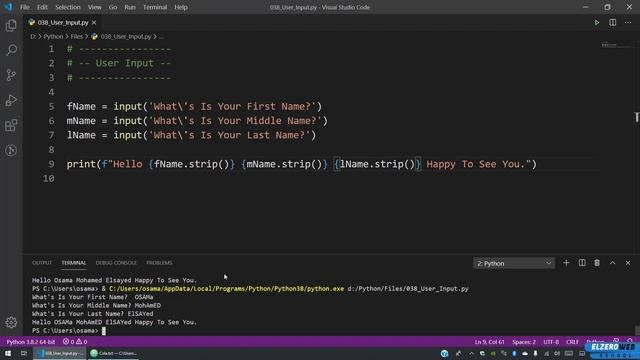Click line number 5 in gutter

point(51,107)
